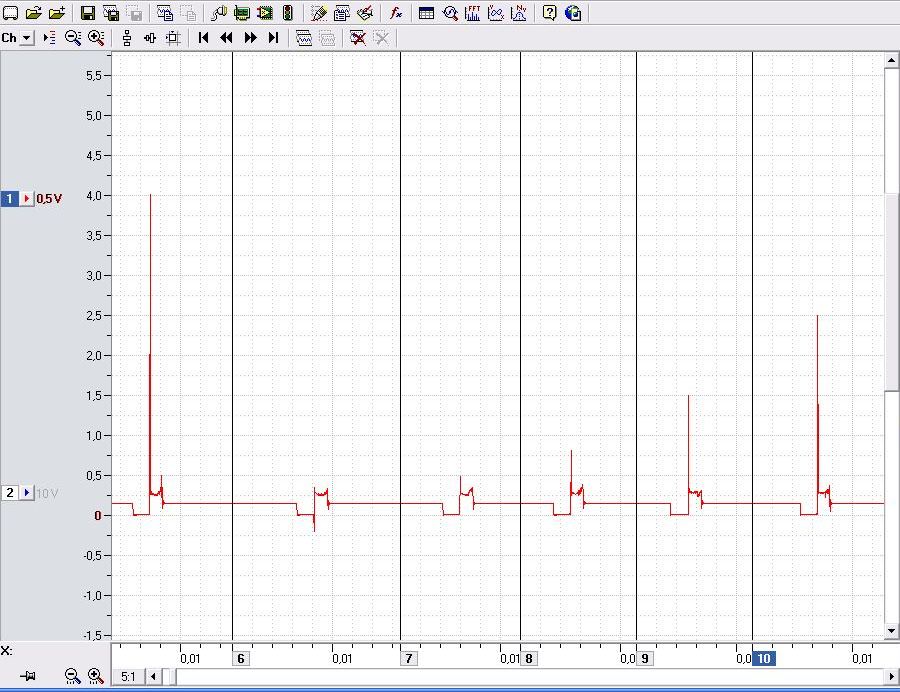The width and height of the screenshot is (900, 692).
Task: Select the pencil annotation tool icon
Action: [319, 13]
